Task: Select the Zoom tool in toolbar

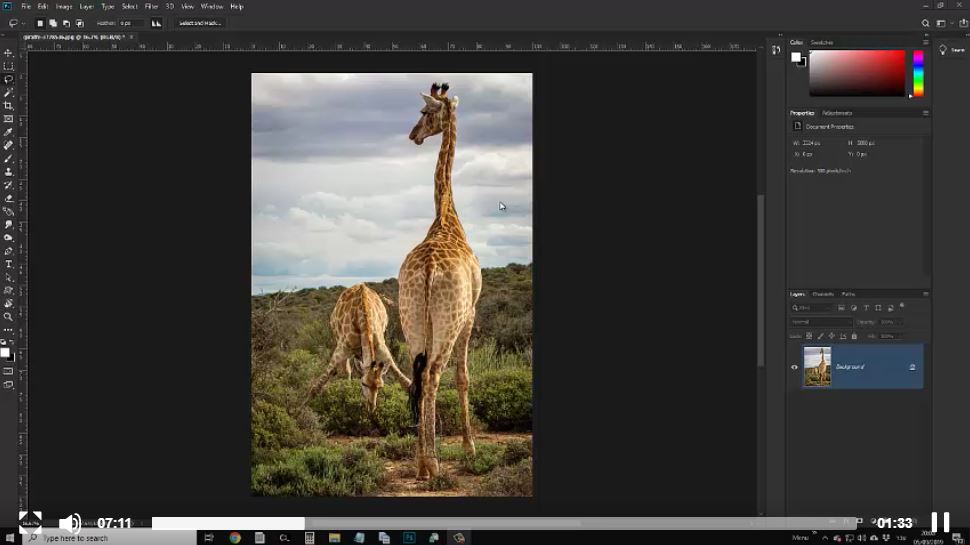Action: coord(8,317)
